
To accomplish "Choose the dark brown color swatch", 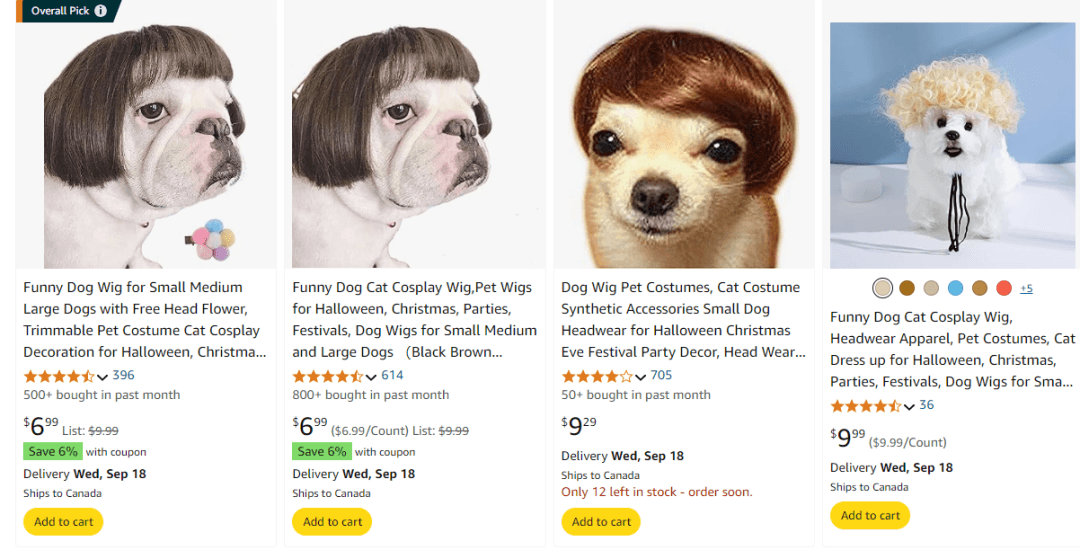I will [907, 288].
